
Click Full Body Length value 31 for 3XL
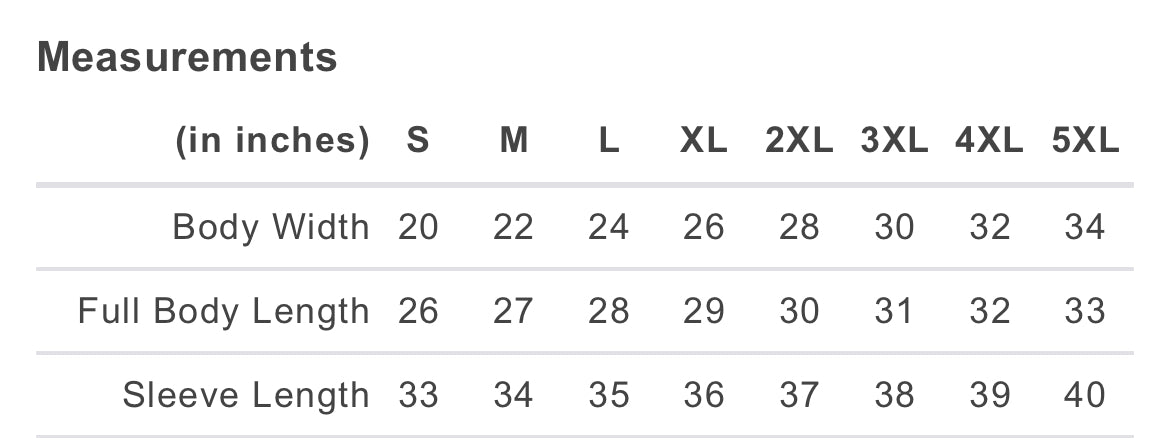[894, 311]
